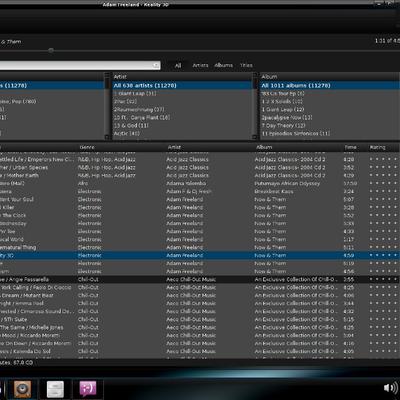Open Rhythmbox from the taskbar speaker icon
The width and height of the screenshot is (400, 400).
coord(22,389)
